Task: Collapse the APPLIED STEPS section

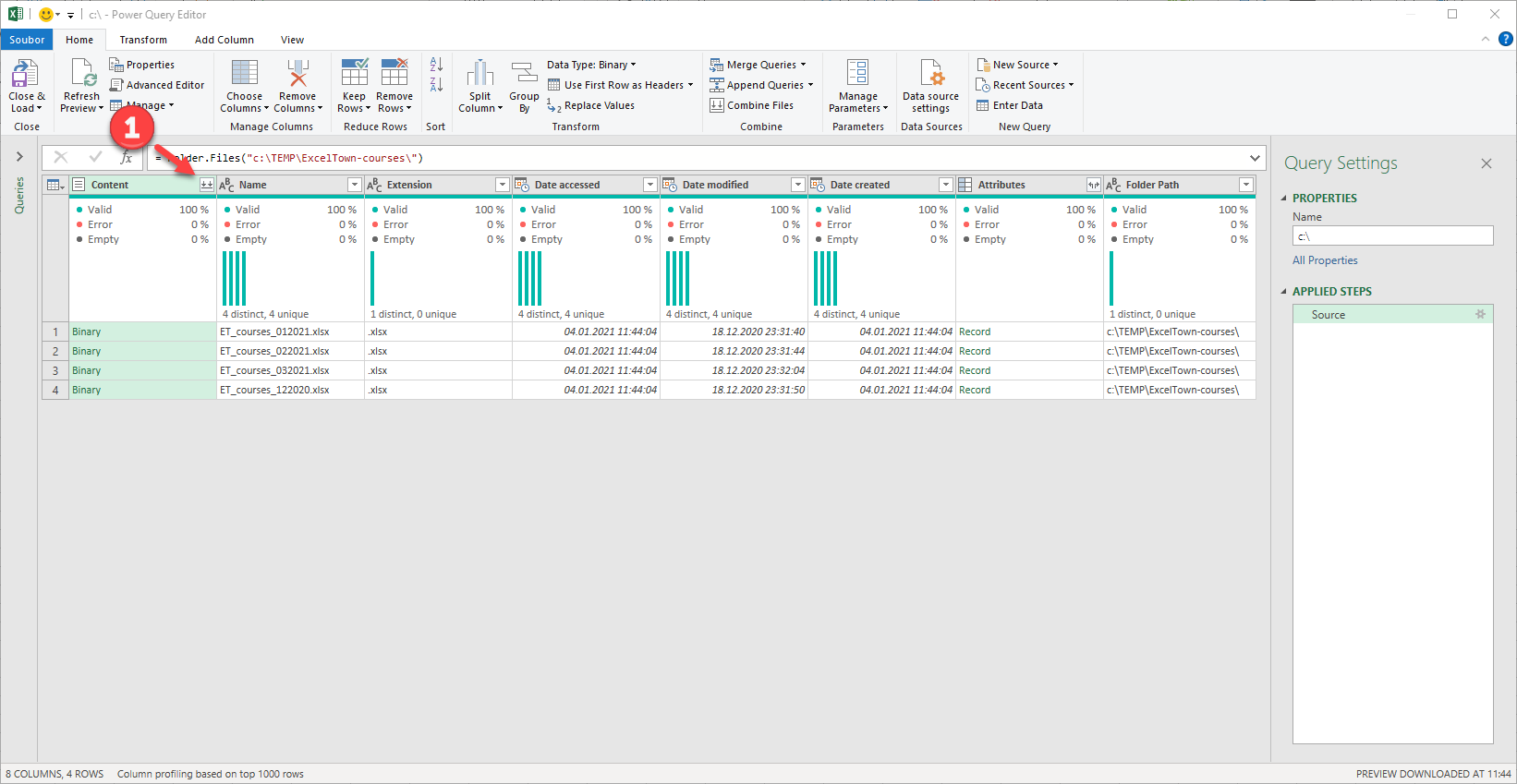Action: pyautogui.click(x=1283, y=292)
